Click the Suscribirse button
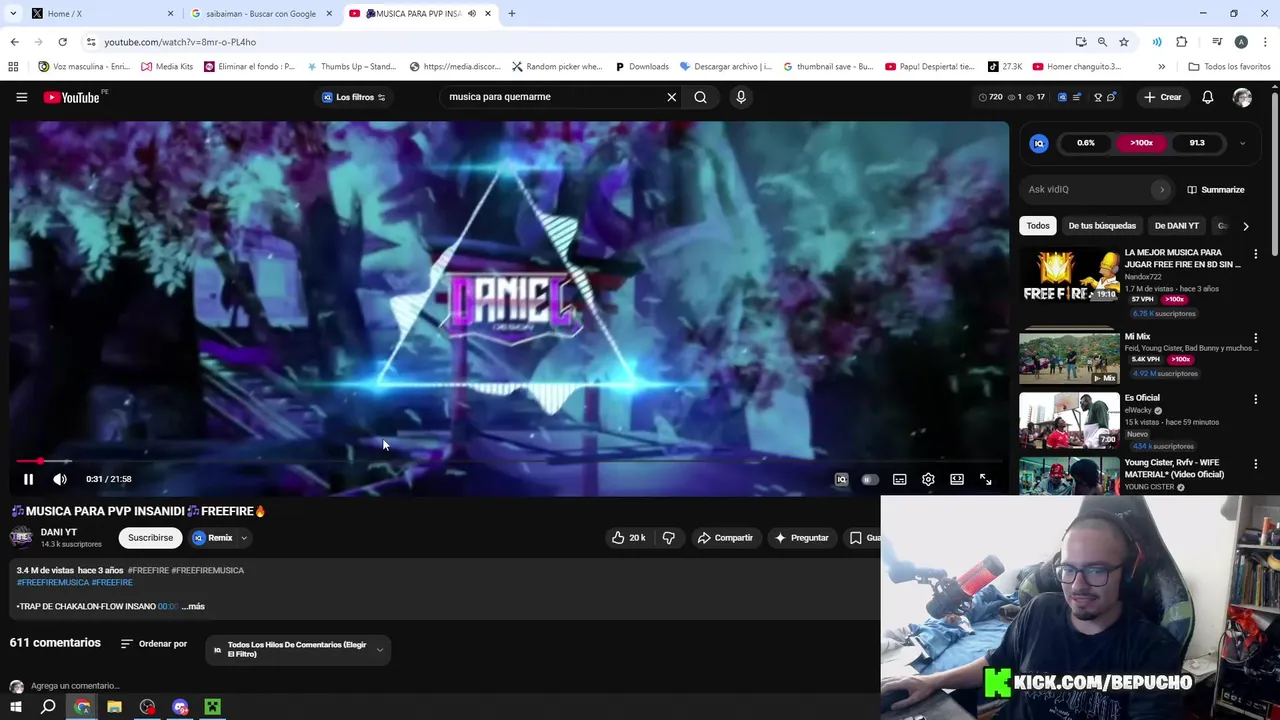This screenshot has height=720, width=1280. [150, 538]
